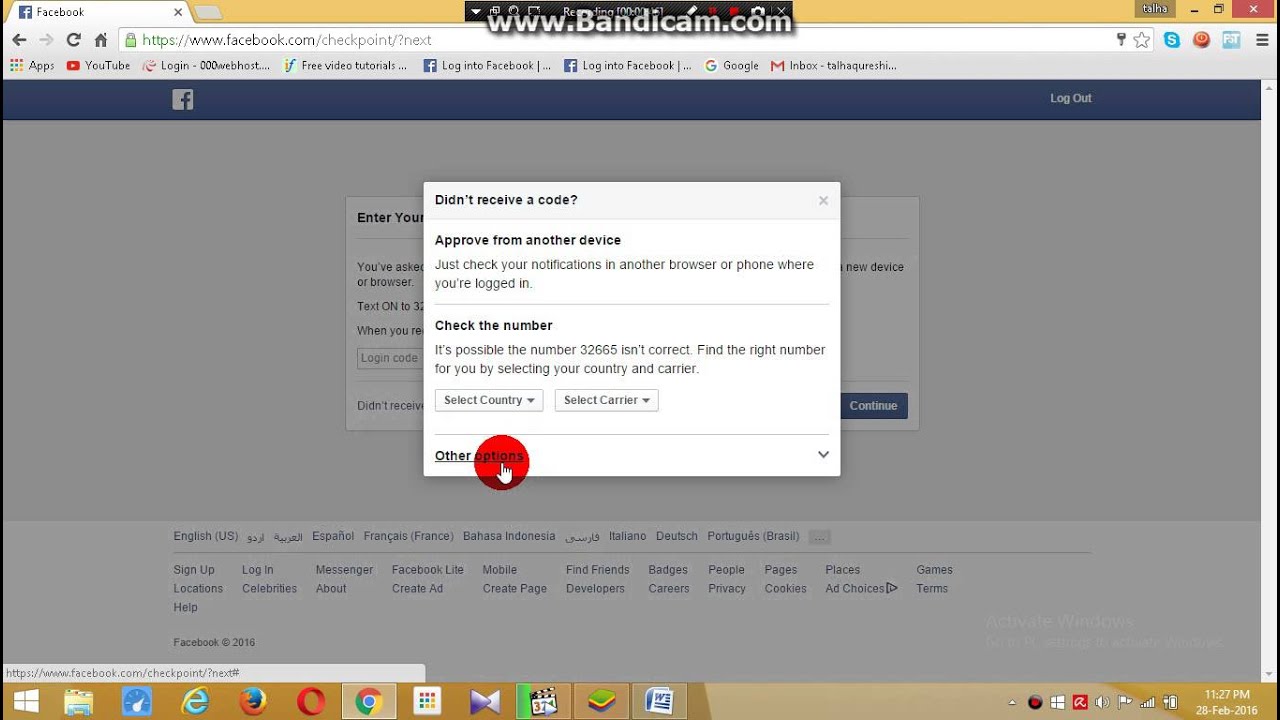This screenshot has width=1280, height=720.
Task: Open File Explorer from the taskbar
Action: (78, 702)
